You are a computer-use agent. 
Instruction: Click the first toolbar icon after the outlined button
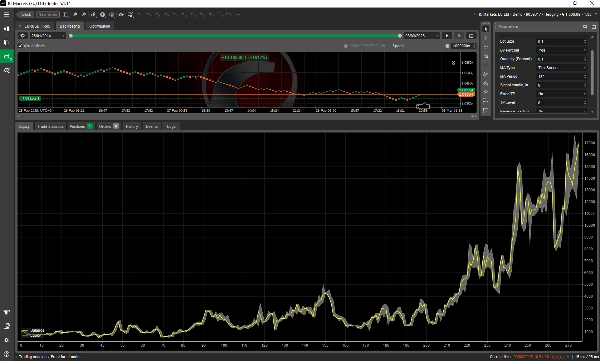[x=66, y=15]
